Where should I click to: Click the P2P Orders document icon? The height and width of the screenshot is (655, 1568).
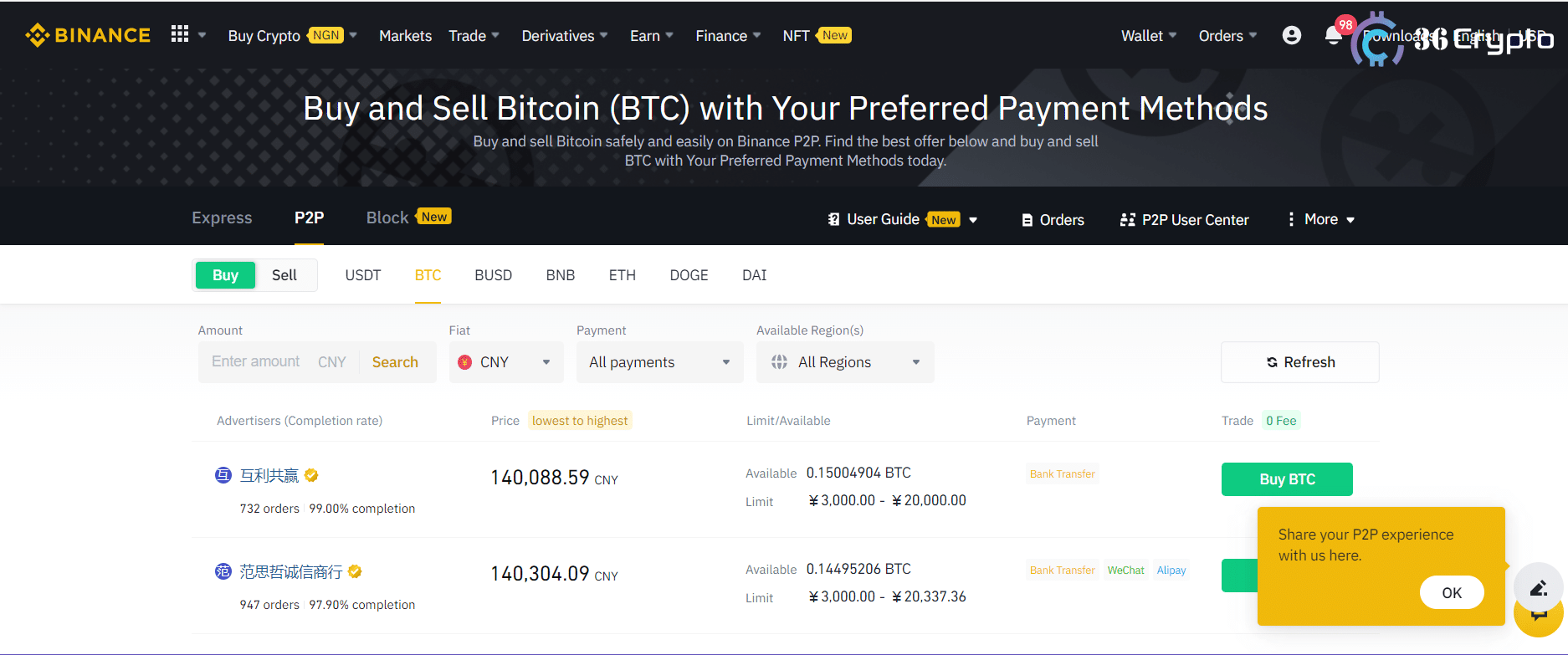[1027, 220]
